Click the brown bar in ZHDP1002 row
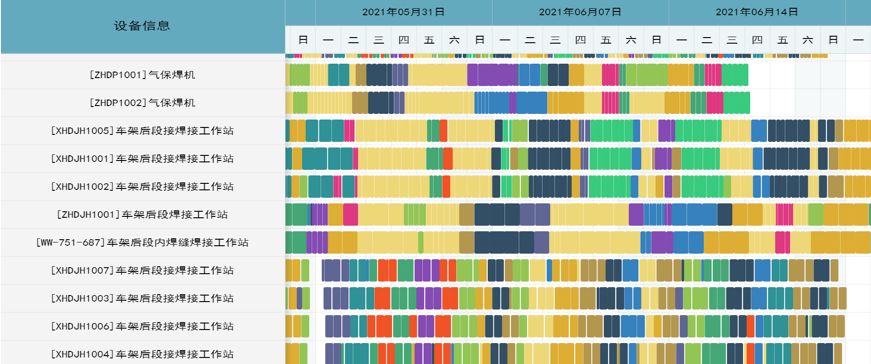The width and height of the screenshot is (871, 364). point(360,103)
